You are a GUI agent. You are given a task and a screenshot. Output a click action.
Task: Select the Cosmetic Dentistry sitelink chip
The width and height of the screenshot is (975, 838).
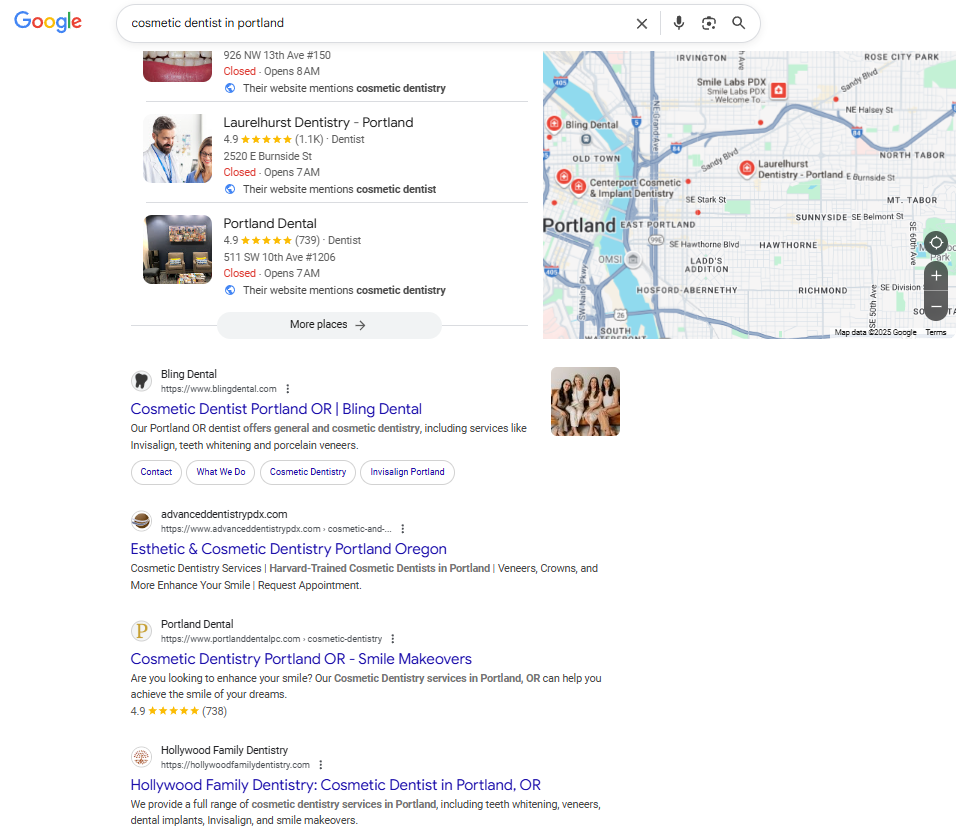pos(308,472)
